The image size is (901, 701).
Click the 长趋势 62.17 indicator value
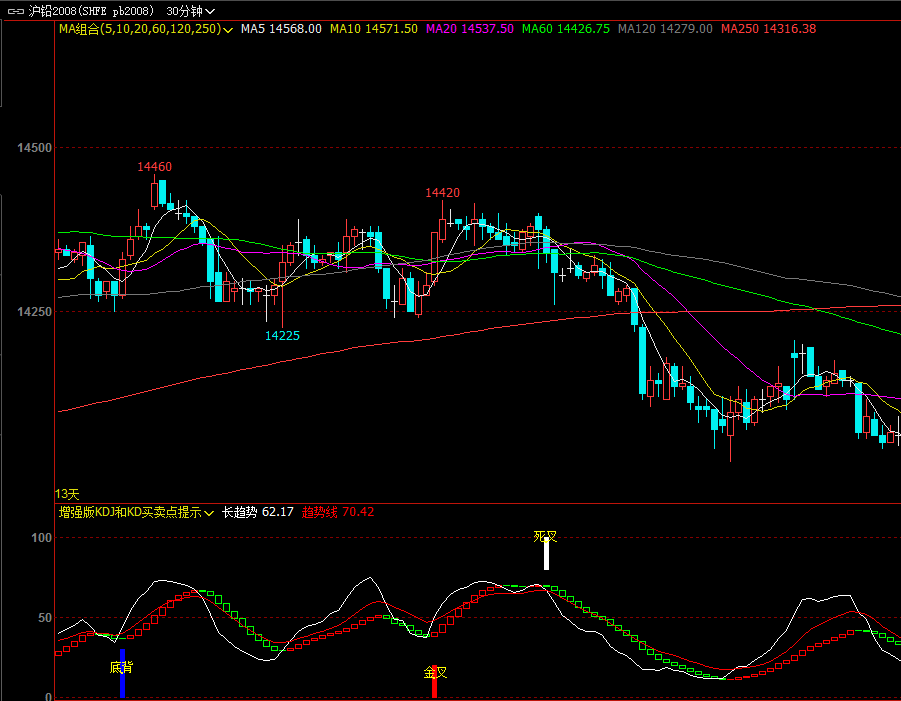pos(257,512)
